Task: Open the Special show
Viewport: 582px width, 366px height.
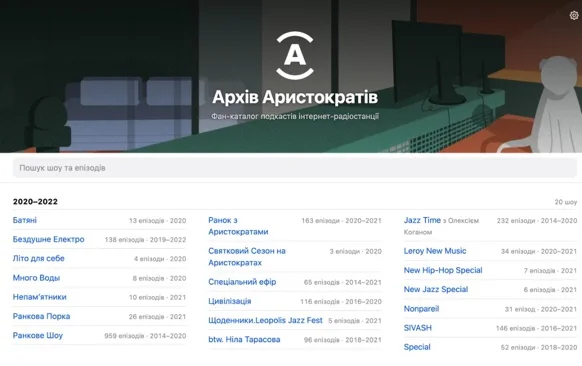Action: [x=417, y=347]
